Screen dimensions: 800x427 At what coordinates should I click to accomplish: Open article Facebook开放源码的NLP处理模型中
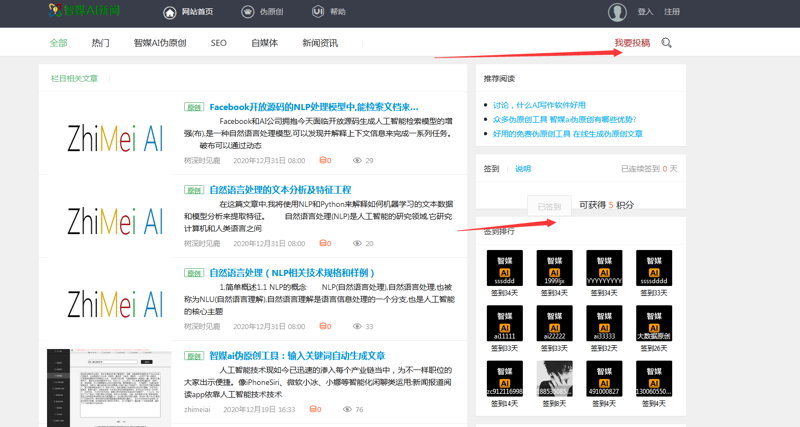tap(314, 107)
